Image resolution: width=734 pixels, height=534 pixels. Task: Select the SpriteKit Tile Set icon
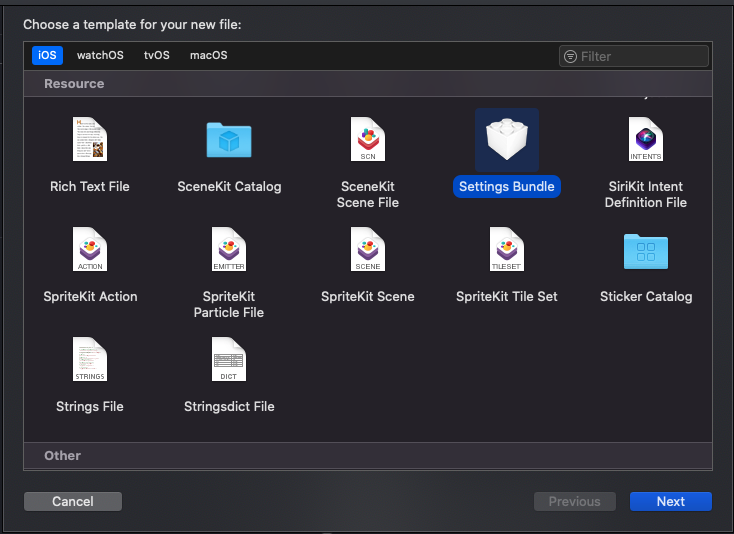pos(507,249)
